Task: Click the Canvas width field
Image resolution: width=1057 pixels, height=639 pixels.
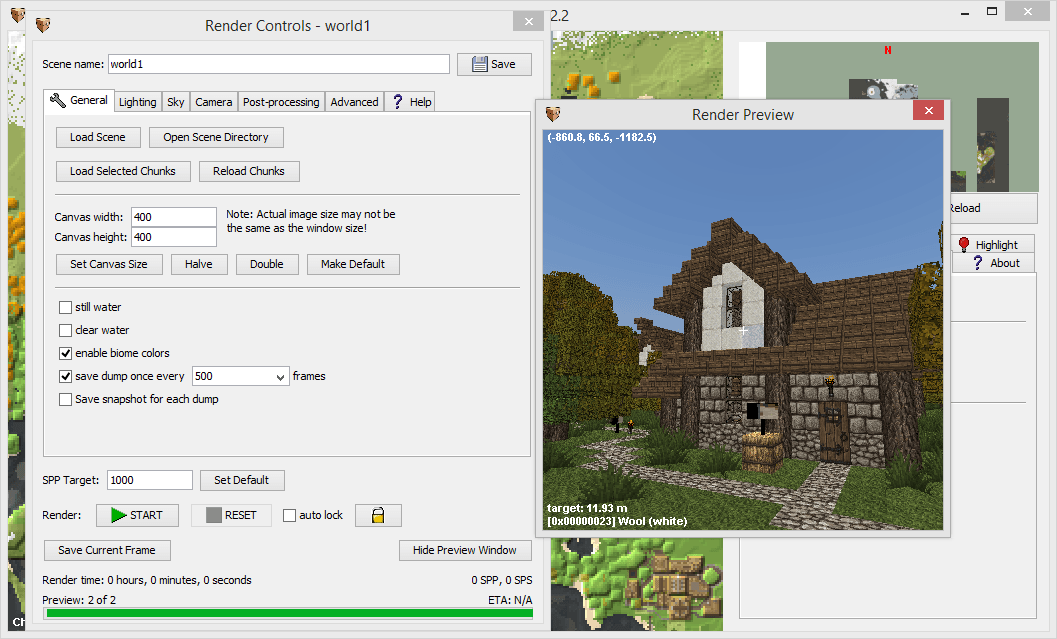Action: coord(174,217)
